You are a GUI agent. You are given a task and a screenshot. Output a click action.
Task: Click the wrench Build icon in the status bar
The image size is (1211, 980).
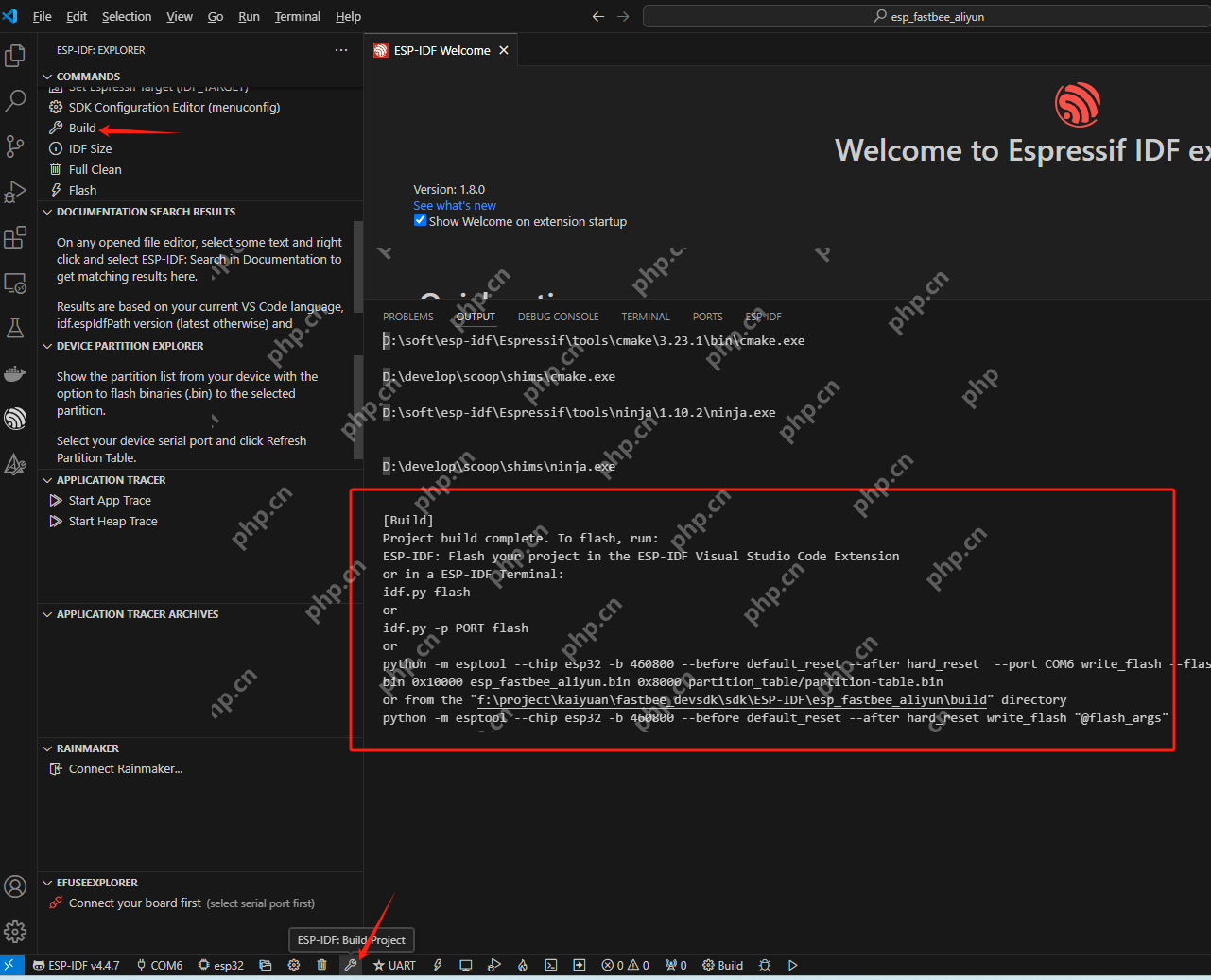pos(350,965)
